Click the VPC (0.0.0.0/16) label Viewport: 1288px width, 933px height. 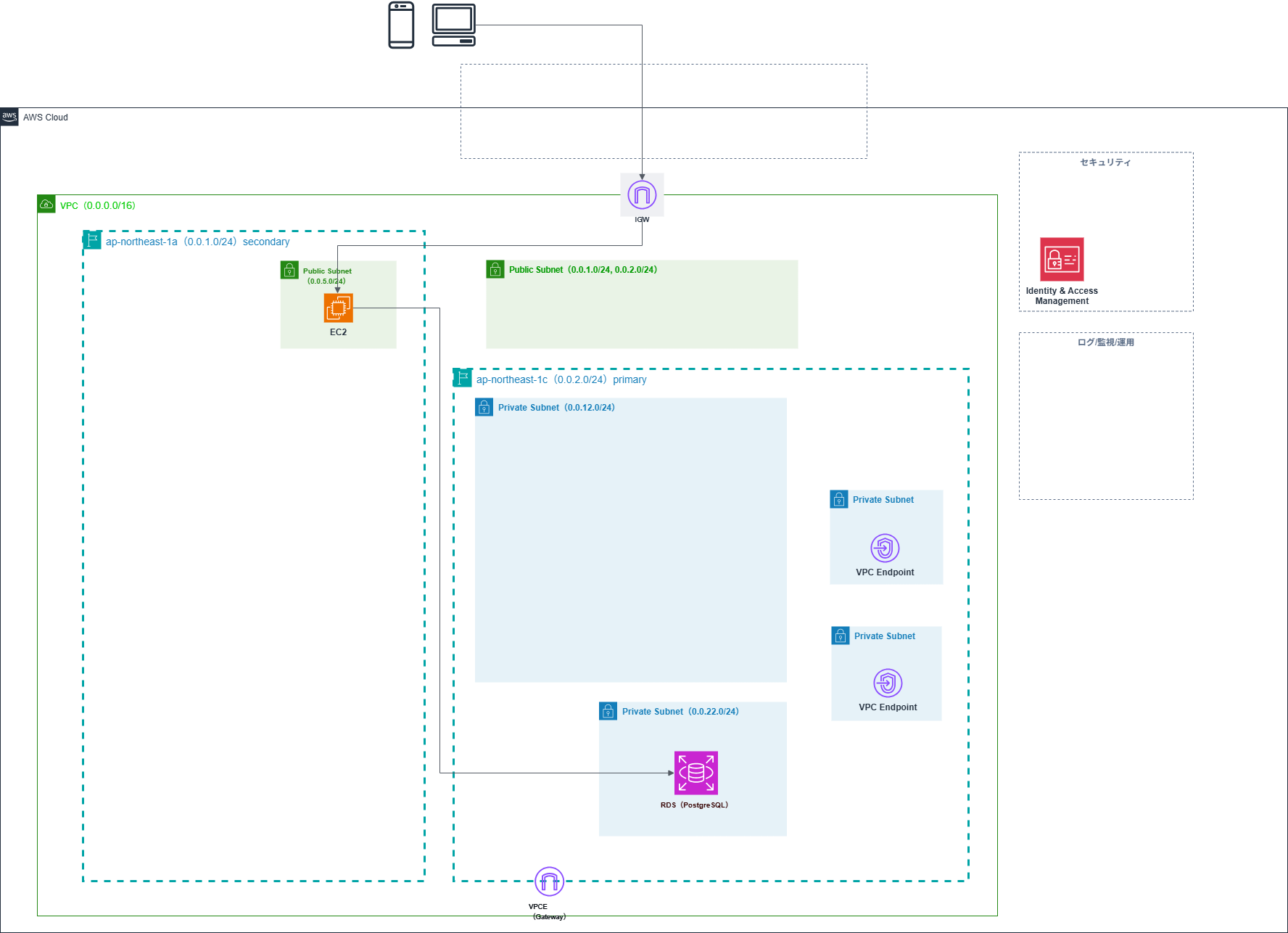98,205
